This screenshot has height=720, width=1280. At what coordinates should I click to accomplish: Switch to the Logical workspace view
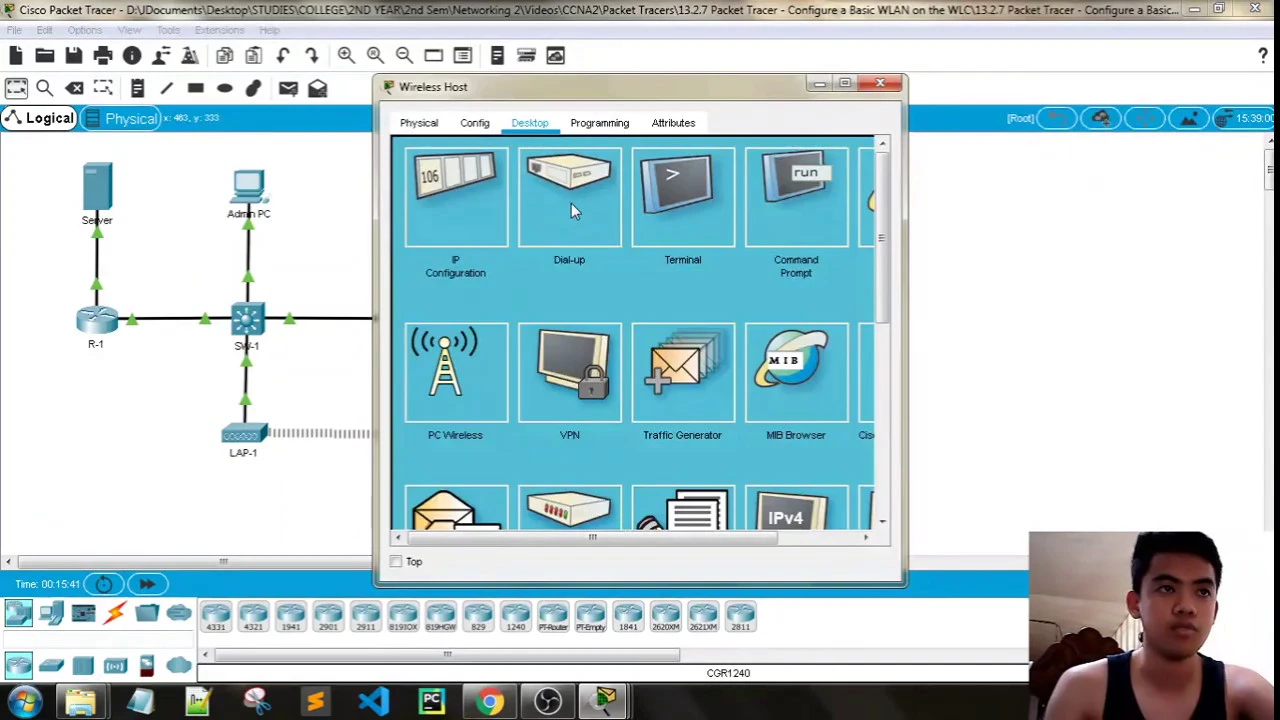pos(38,118)
